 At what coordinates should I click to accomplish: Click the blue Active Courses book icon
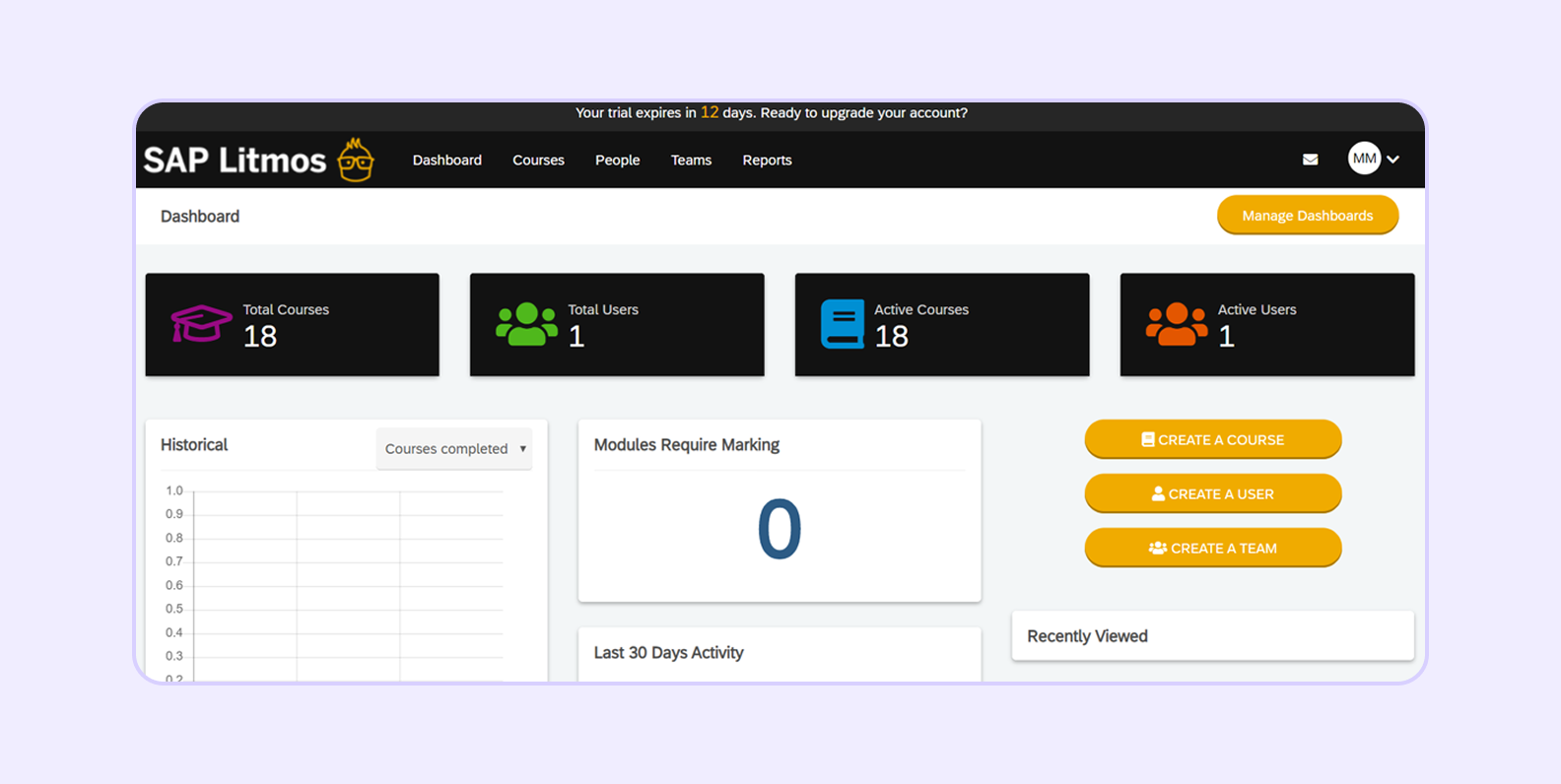(x=843, y=324)
